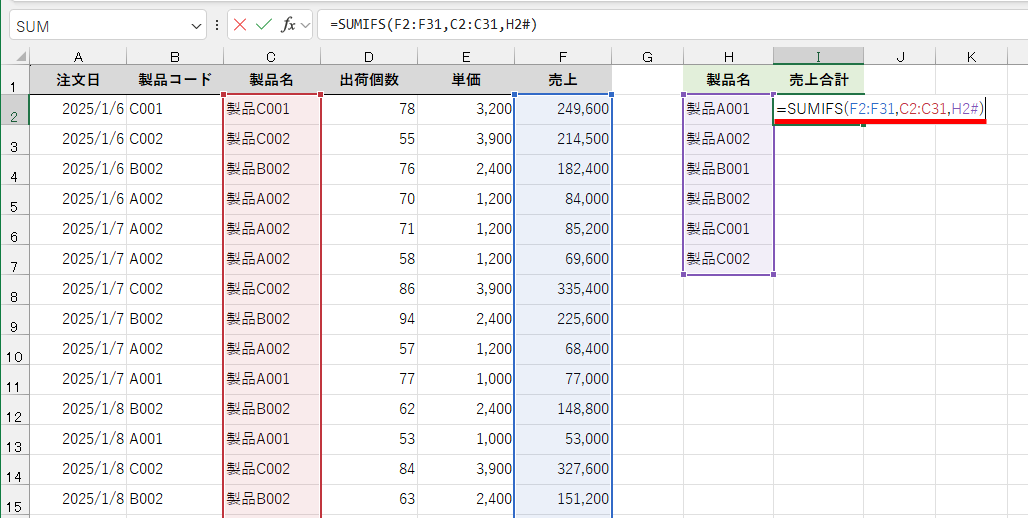Select cell H5 with 製品B002
This screenshot has width=1028, height=518.
click(728, 199)
